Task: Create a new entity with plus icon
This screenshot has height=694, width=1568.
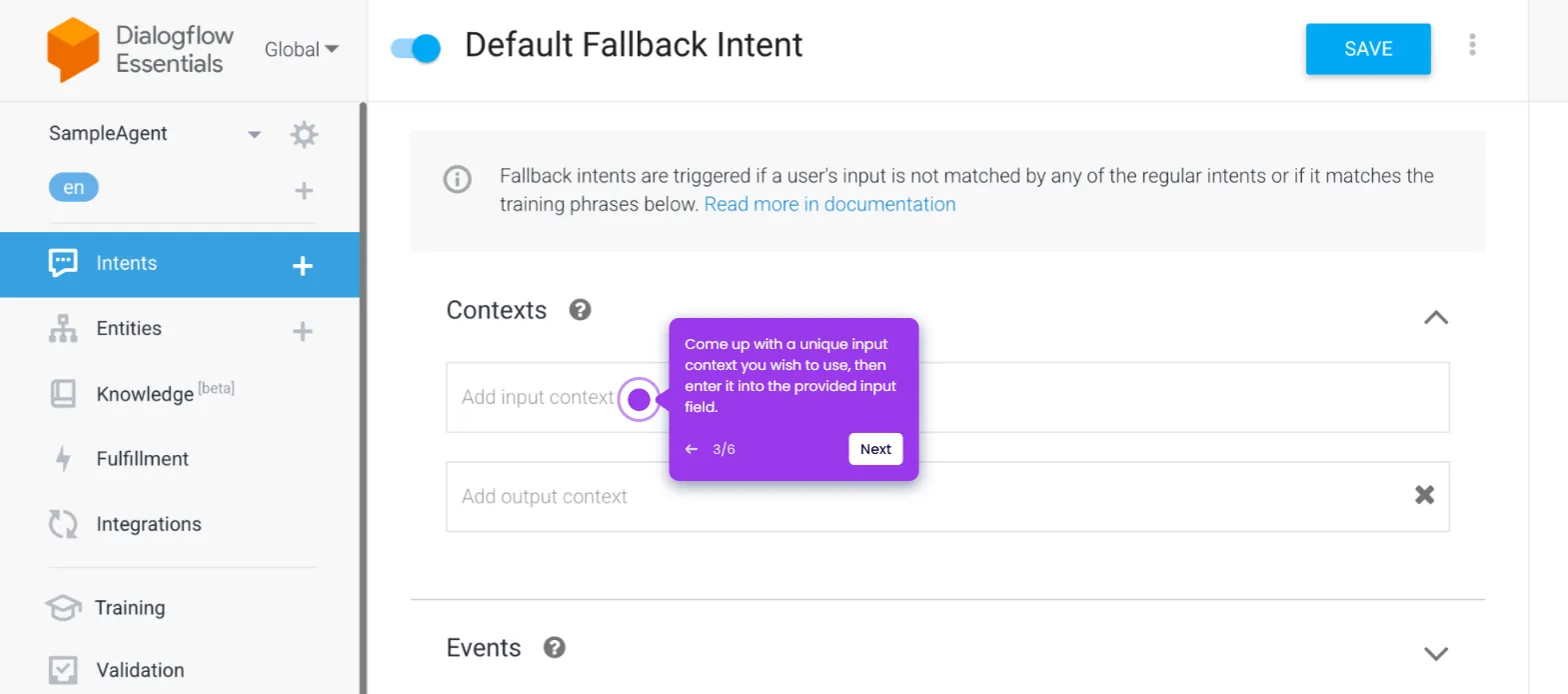Action: tap(303, 331)
